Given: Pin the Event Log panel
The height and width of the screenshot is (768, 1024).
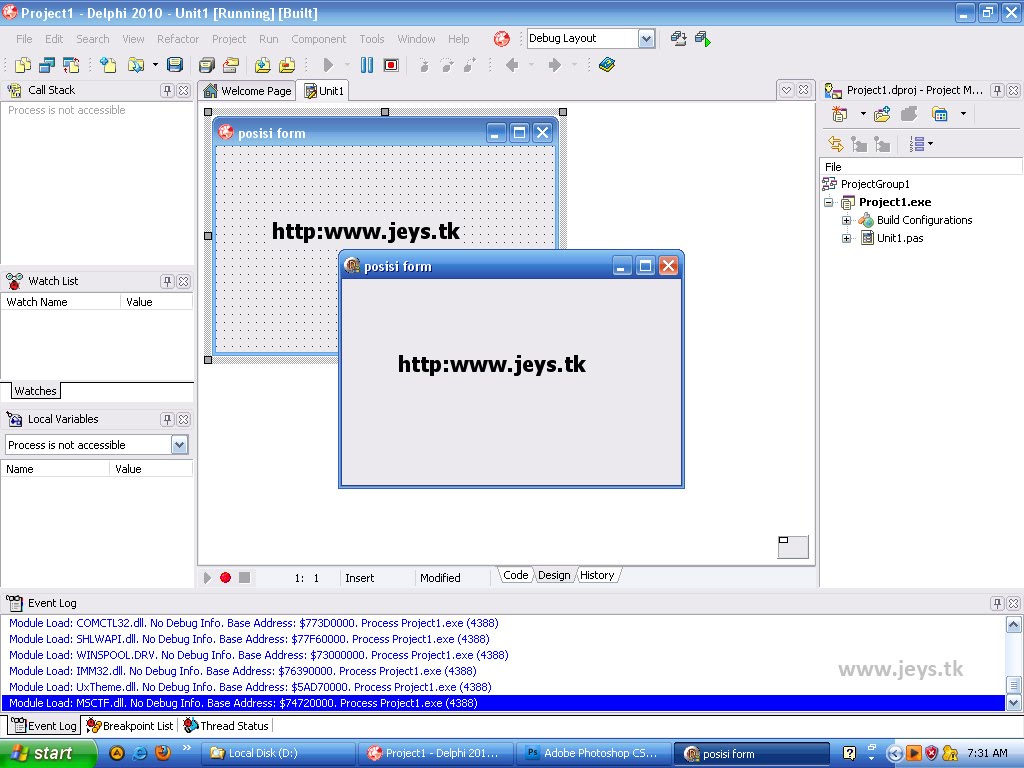Looking at the screenshot, I should 997,603.
